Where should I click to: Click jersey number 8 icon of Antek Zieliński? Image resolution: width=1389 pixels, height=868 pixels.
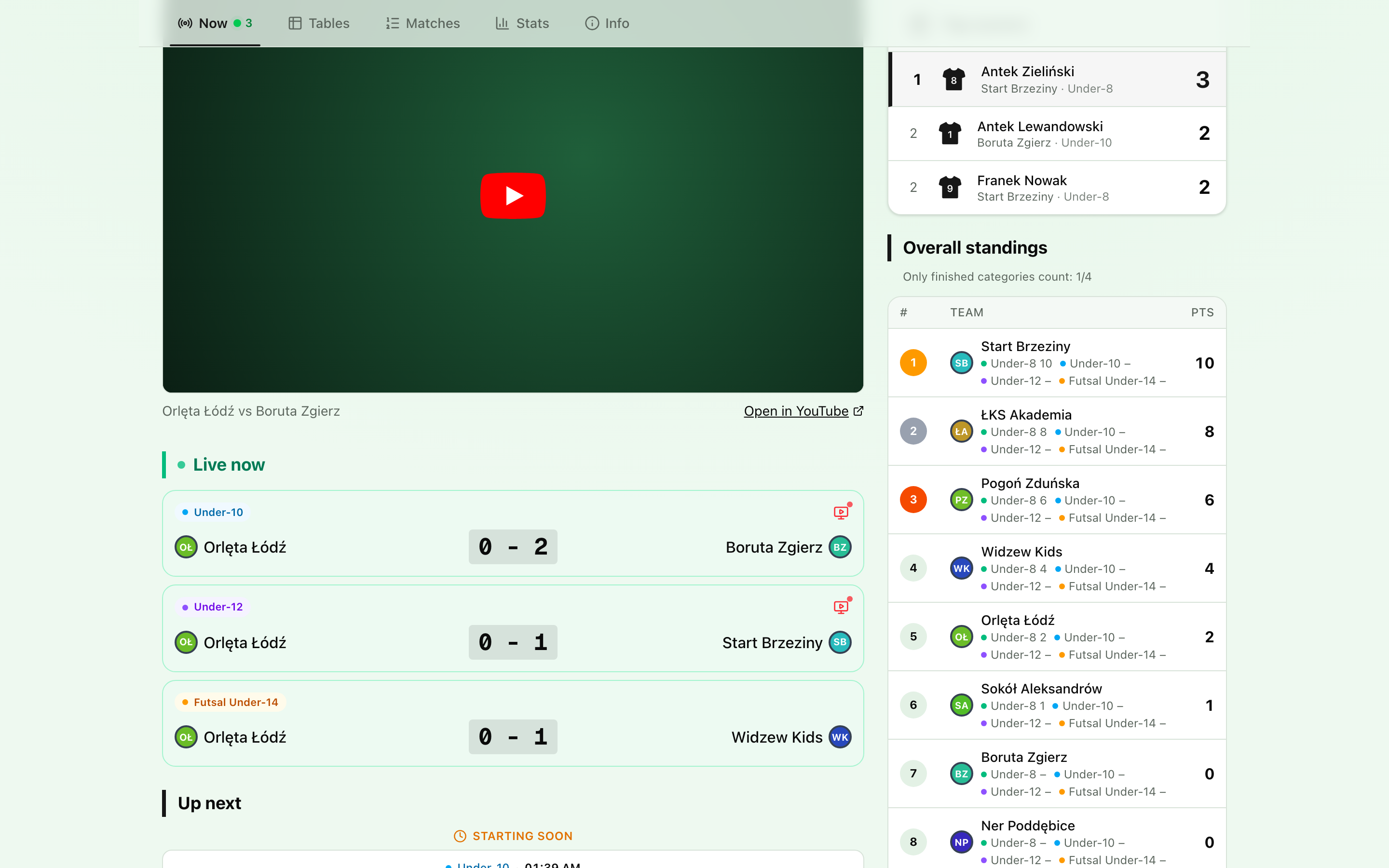coord(953,79)
